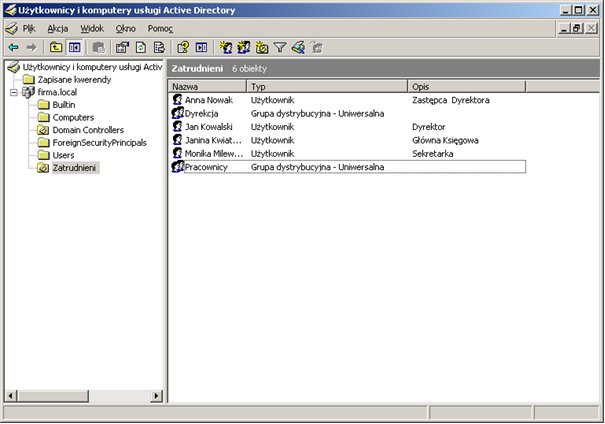
Task: Click the Zatrudnieni OU folder icon in the tree
Action: [x=43, y=168]
